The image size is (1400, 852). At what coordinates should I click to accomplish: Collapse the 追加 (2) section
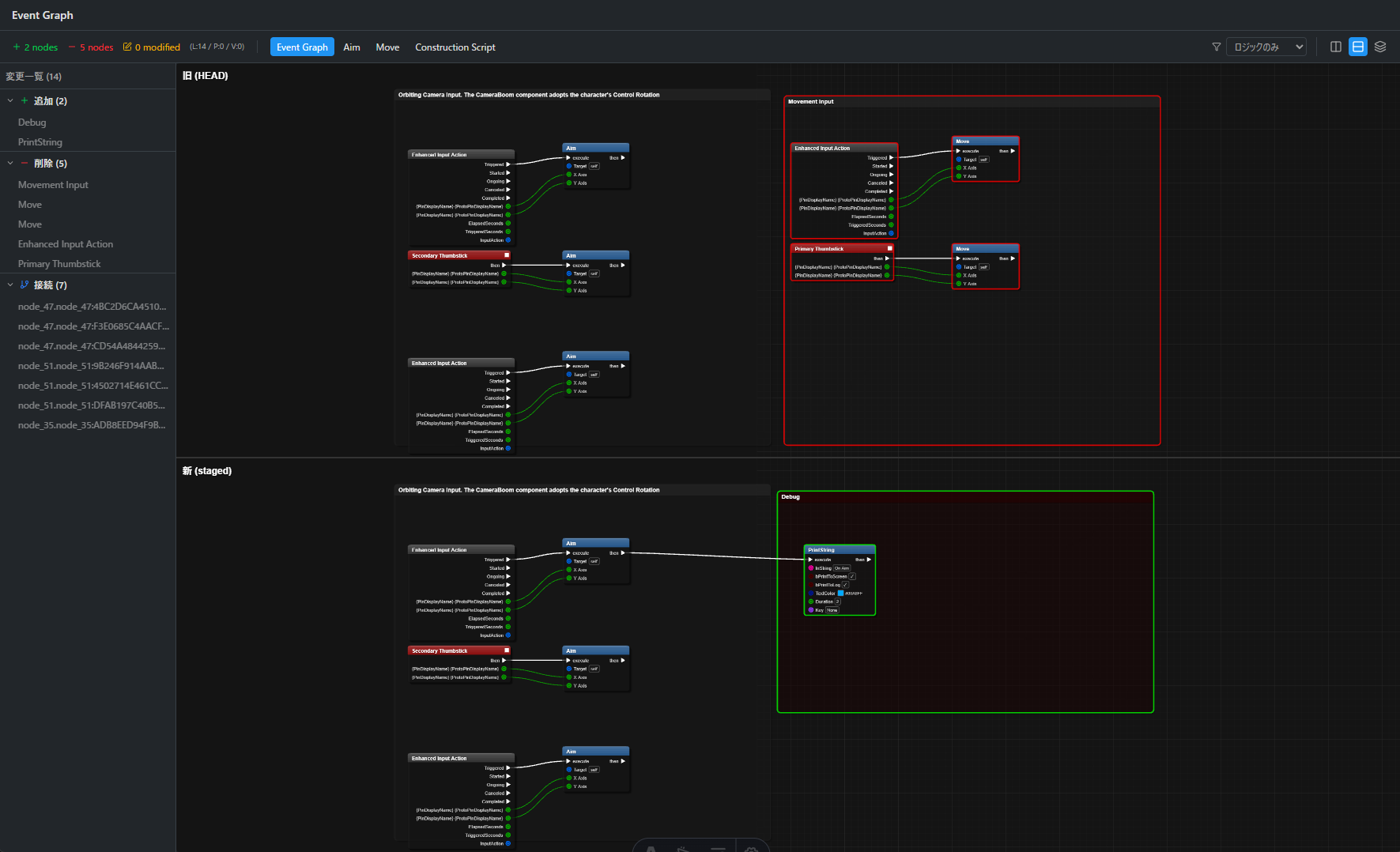coord(10,101)
